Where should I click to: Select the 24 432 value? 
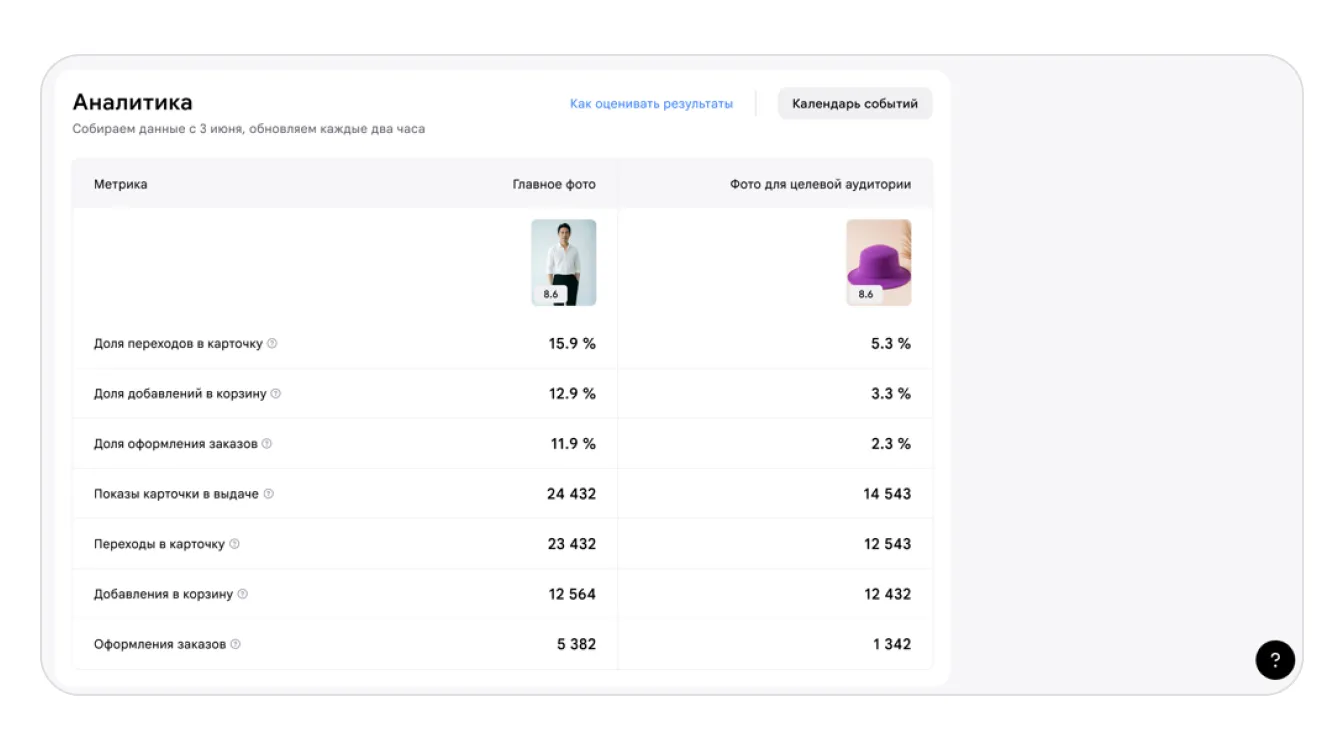point(571,494)
